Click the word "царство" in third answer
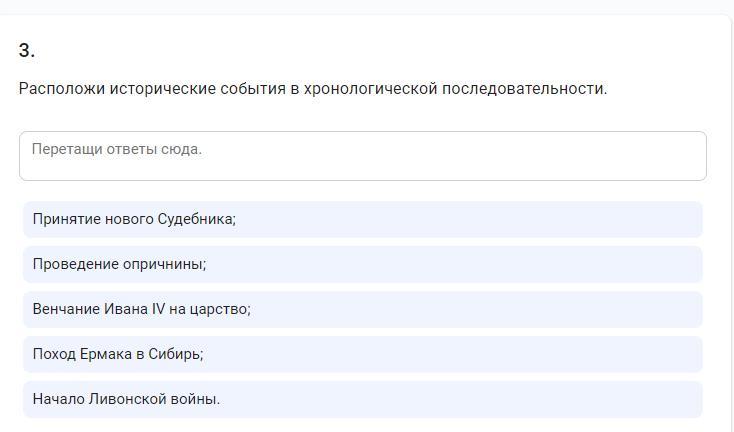The width and height of the screenshot is (734, 432). [221, 309]
